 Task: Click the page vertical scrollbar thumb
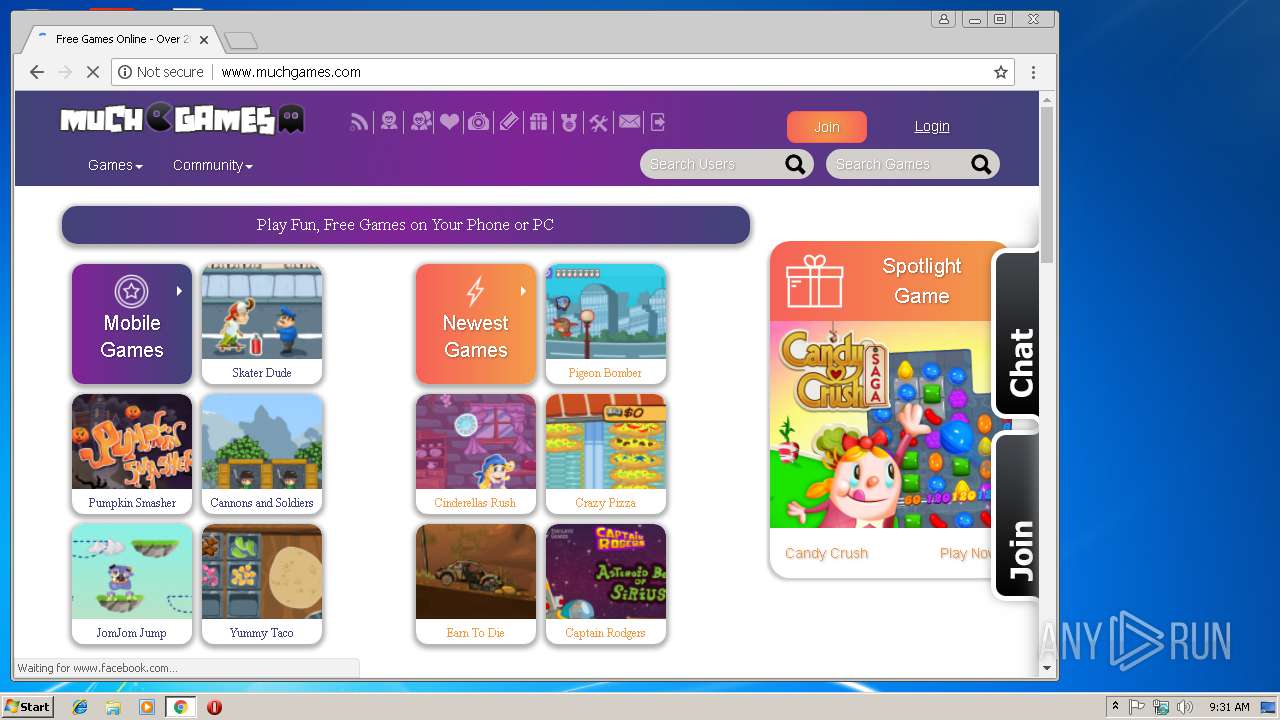[x=1047, y=185]
